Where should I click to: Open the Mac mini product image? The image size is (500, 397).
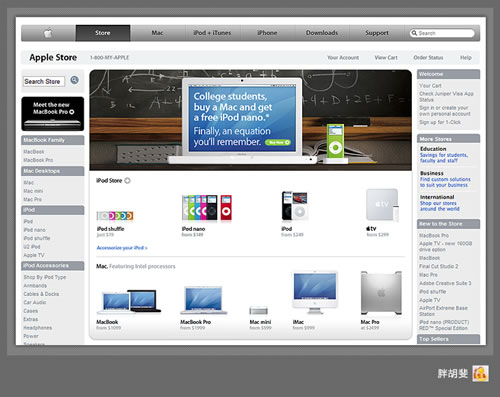(x=259, y=311)
